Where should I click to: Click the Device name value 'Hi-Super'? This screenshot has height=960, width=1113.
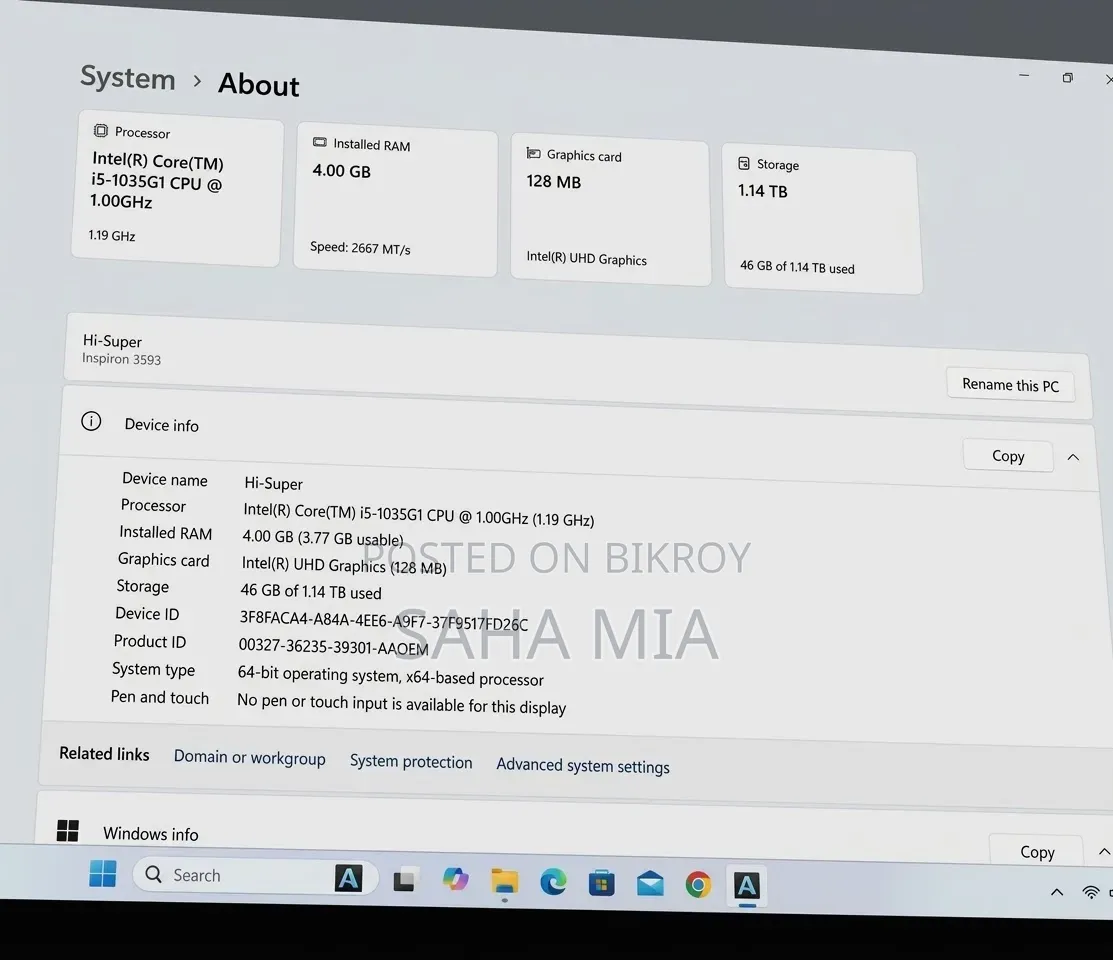[273, 483]
